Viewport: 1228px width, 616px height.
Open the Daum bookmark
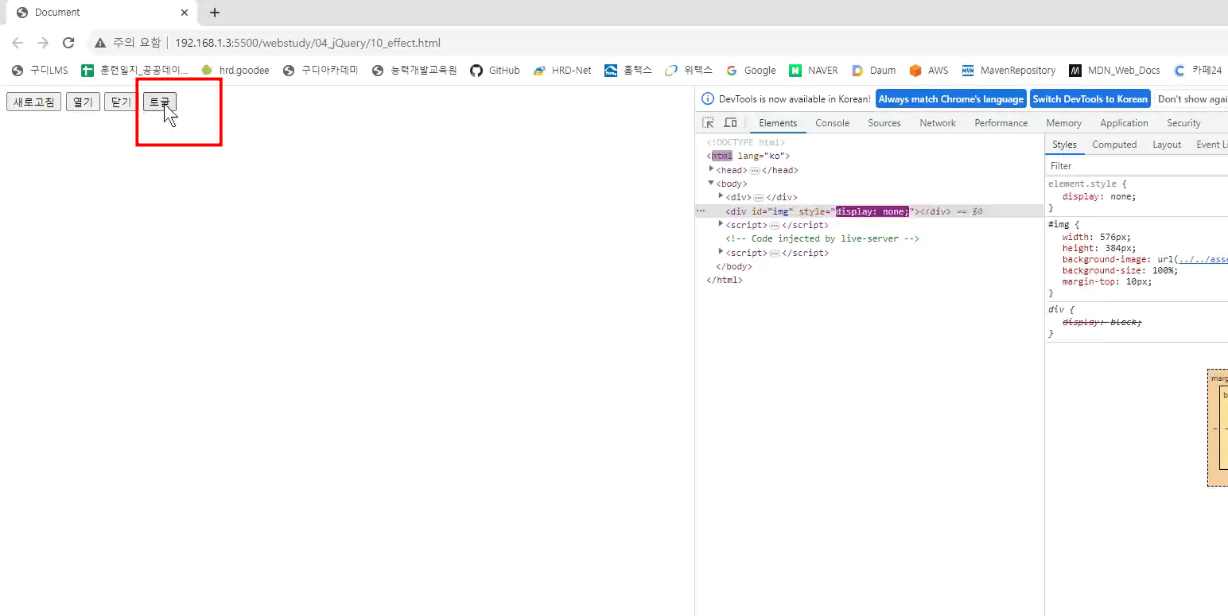coord(874,71)
